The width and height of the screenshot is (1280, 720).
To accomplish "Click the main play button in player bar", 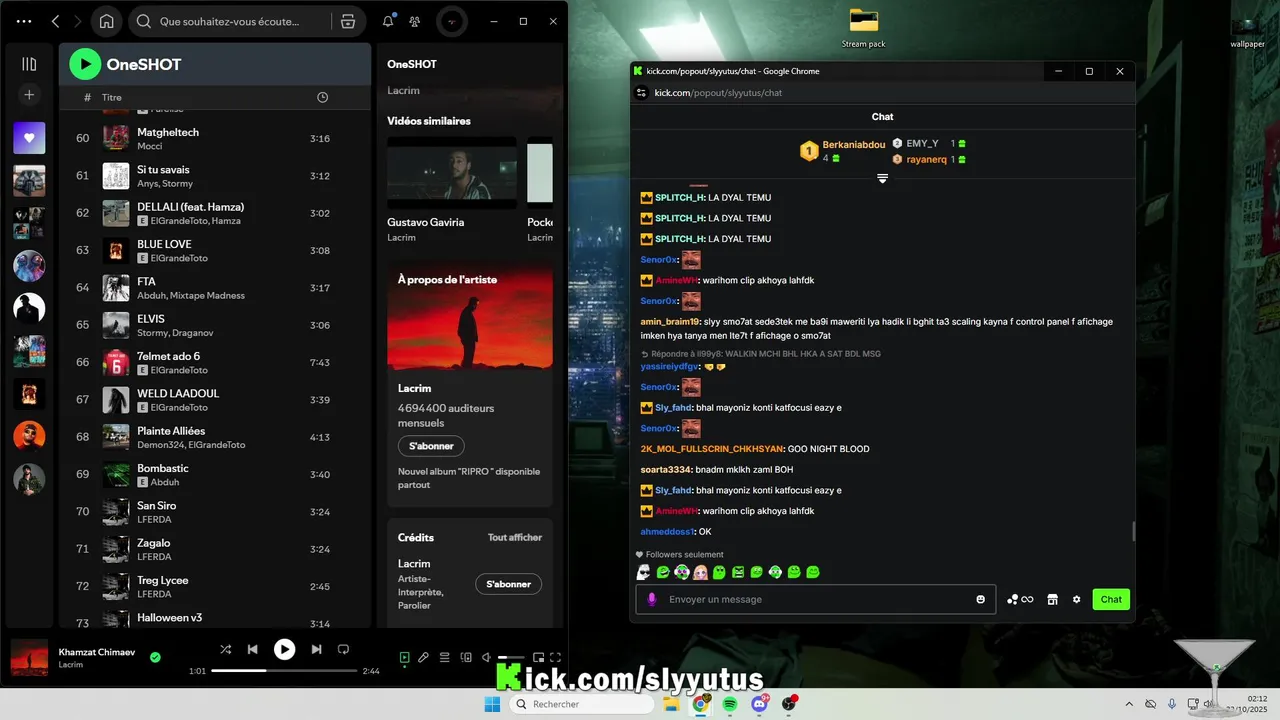I will tap(285, 649).
